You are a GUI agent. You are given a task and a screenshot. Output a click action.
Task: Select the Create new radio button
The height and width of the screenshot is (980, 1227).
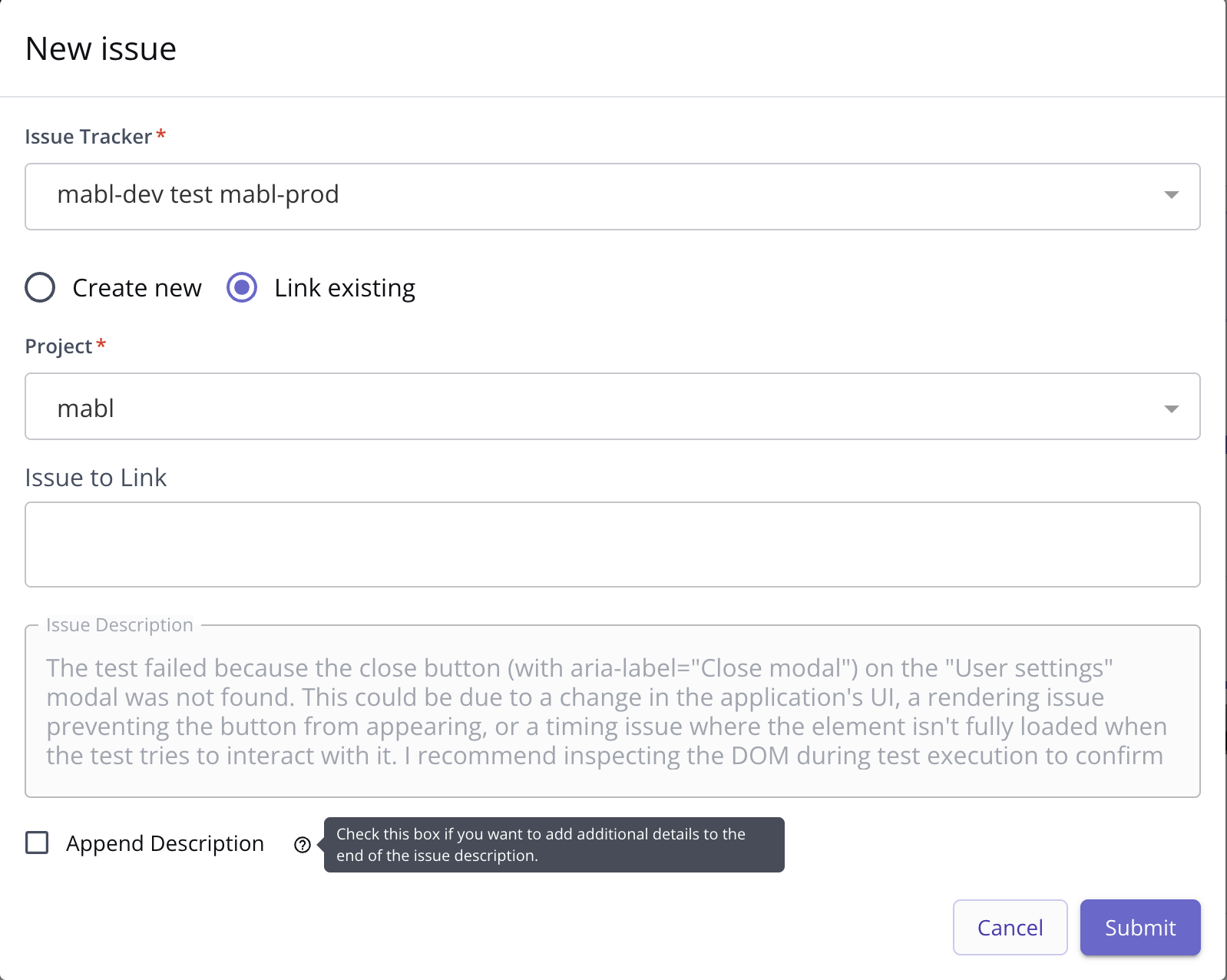[40, 288]
